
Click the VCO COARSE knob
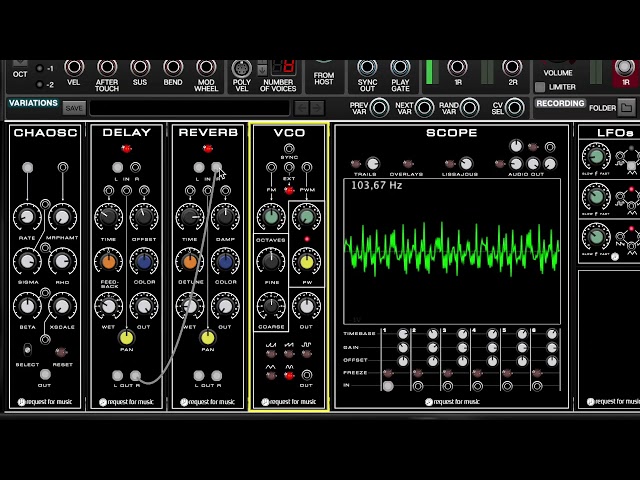coord(271,306)
